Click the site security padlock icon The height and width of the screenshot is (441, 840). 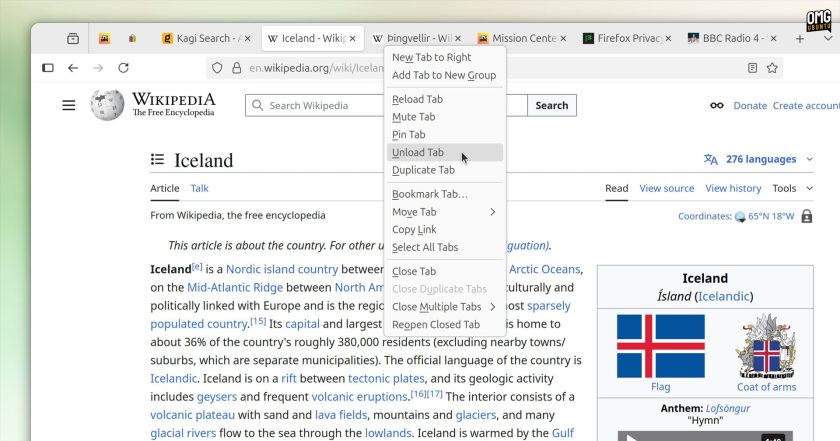pos(236,68)
